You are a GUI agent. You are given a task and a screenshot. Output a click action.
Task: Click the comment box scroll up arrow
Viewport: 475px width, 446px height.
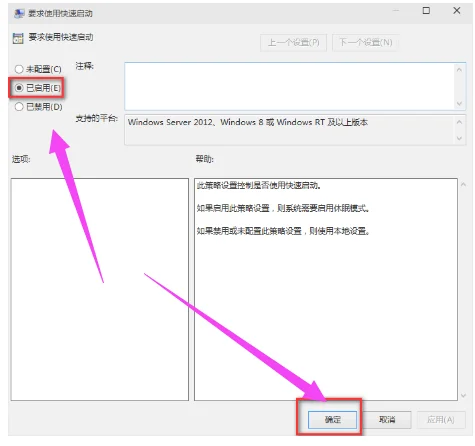tap(459, 69)
